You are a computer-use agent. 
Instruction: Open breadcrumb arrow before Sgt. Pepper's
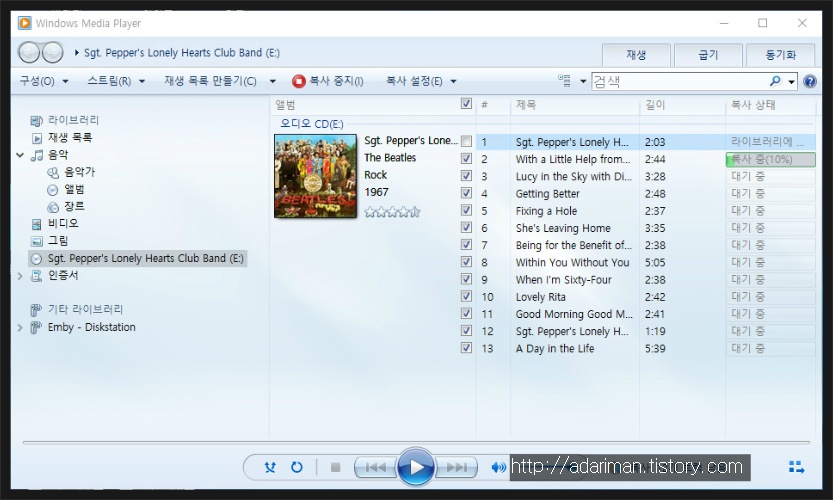pos(76,53)
